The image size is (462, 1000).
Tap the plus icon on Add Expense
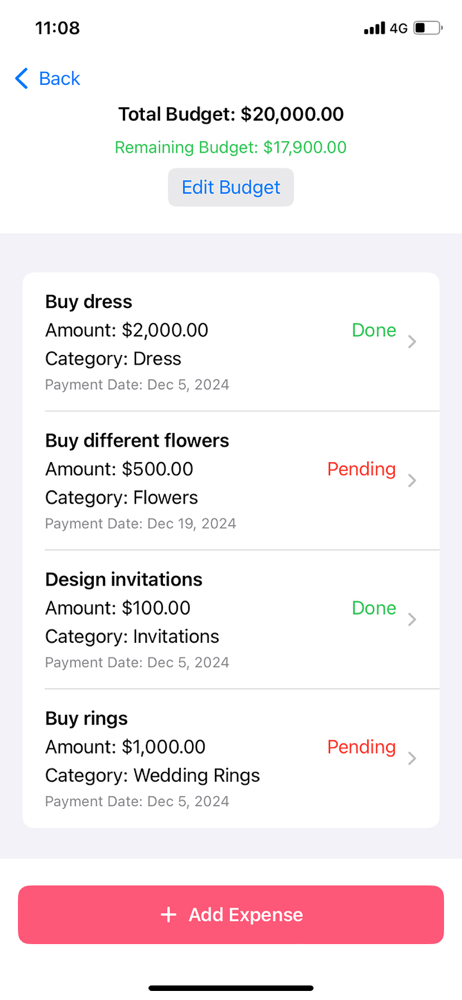point(168,915)
